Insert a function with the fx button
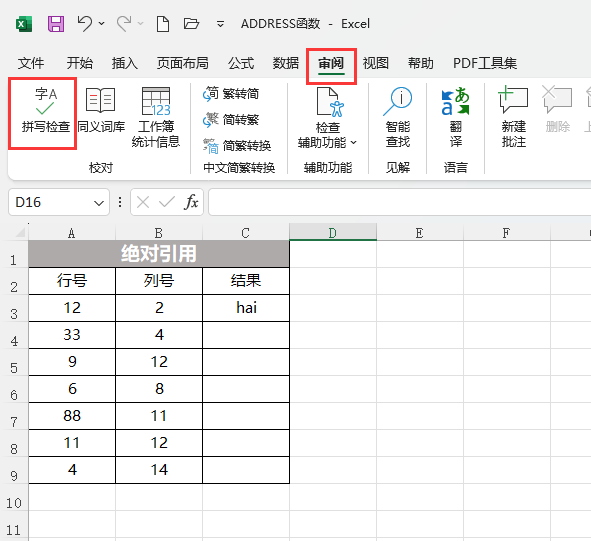591x541 pixels. click(x=191, y=202)
